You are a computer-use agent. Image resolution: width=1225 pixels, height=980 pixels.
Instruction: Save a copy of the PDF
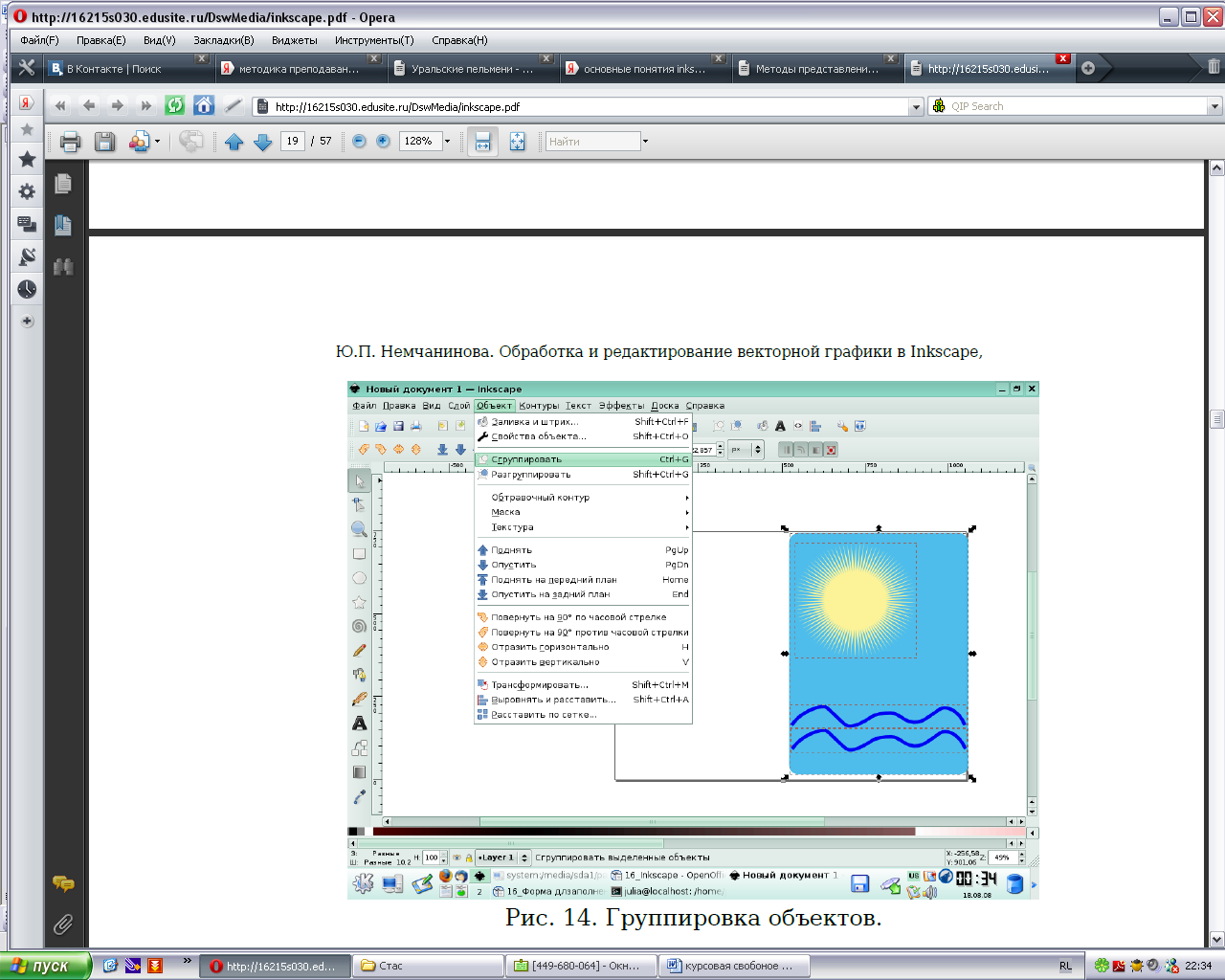click(x=104, y=142)
